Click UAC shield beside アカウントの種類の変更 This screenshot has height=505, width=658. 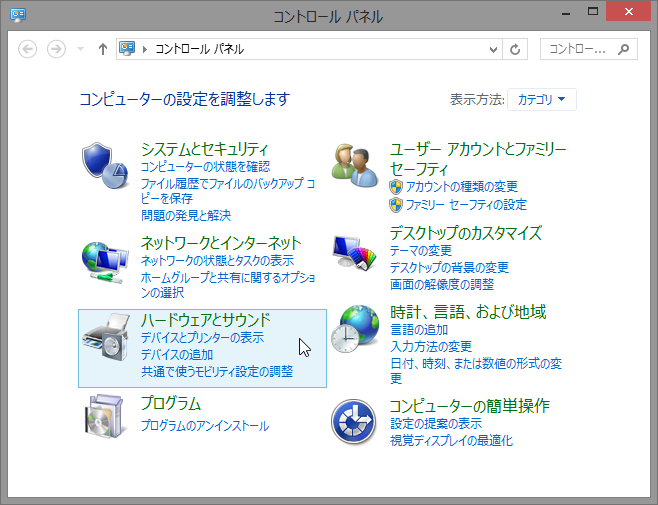point(396,187)
